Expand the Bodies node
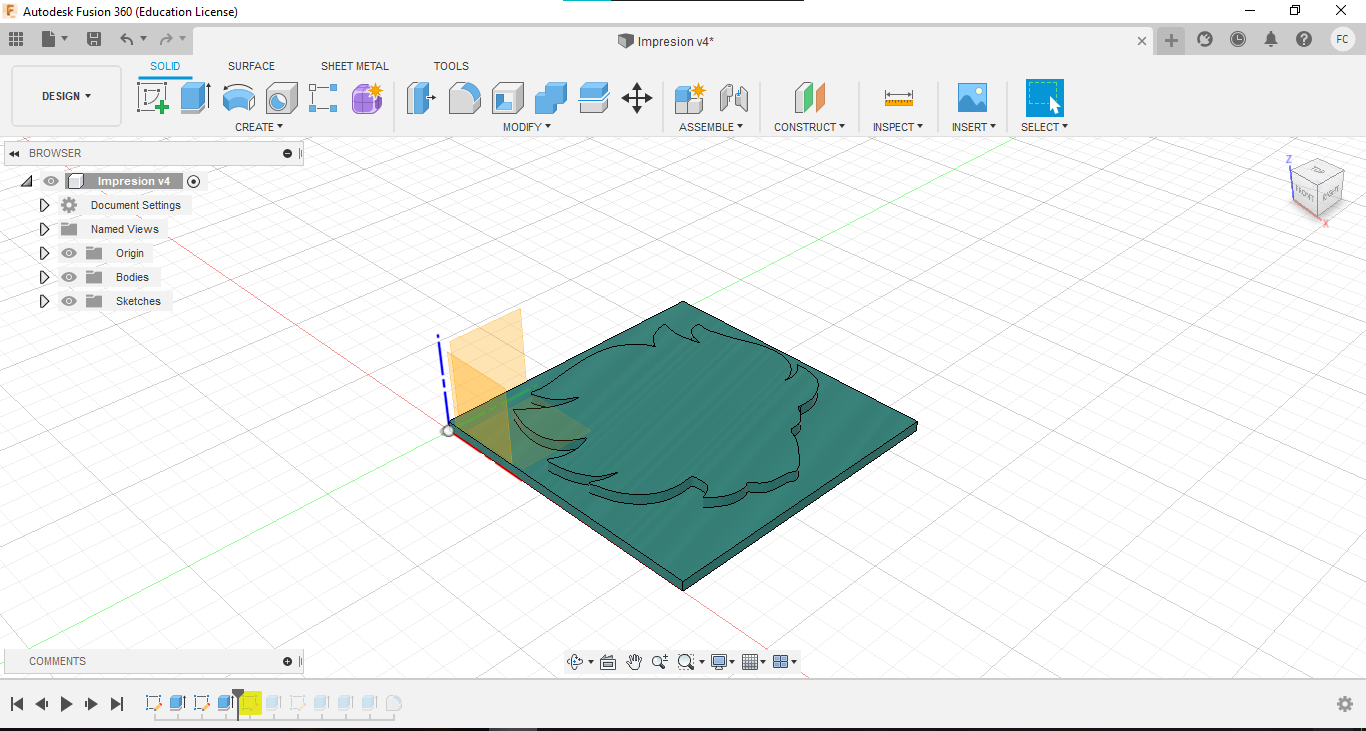Viewport: 1366px width, 731px height. pos(44,277)
